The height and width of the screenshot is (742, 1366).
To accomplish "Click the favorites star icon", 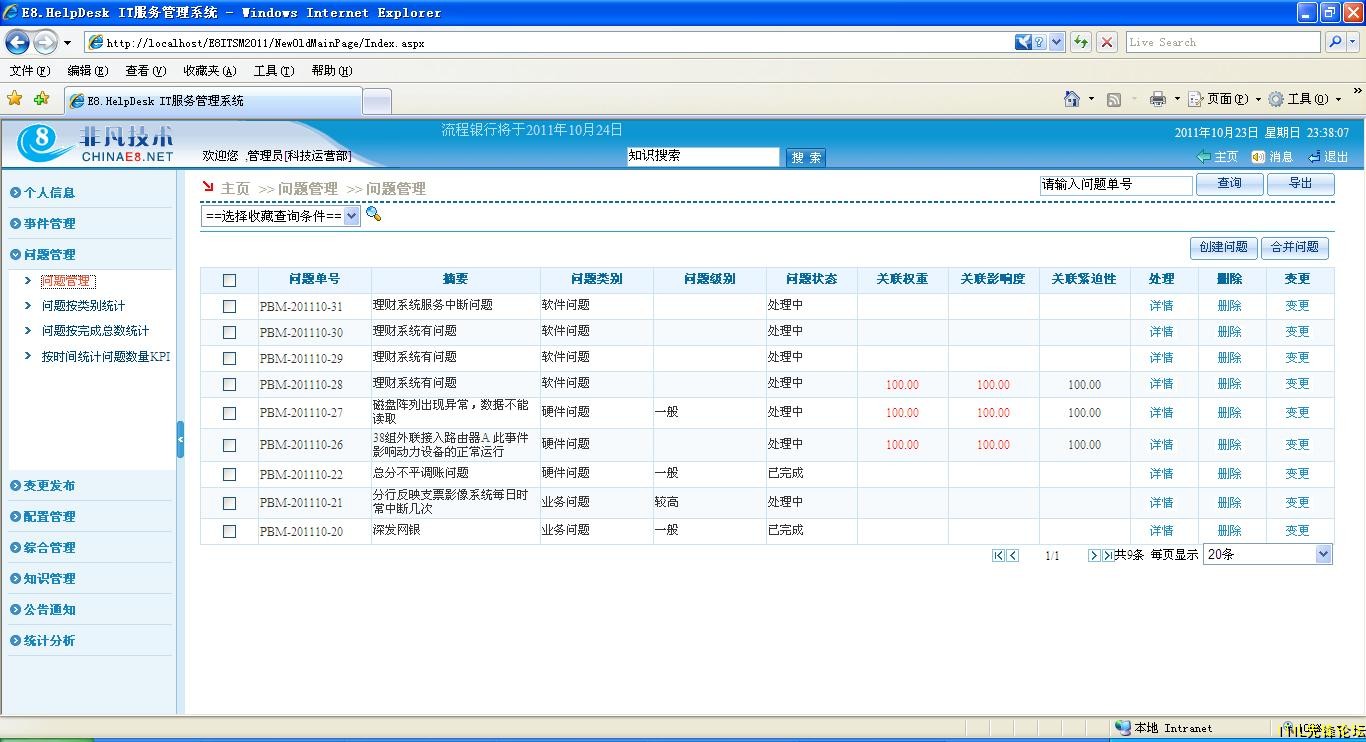I will pos(14,99).
